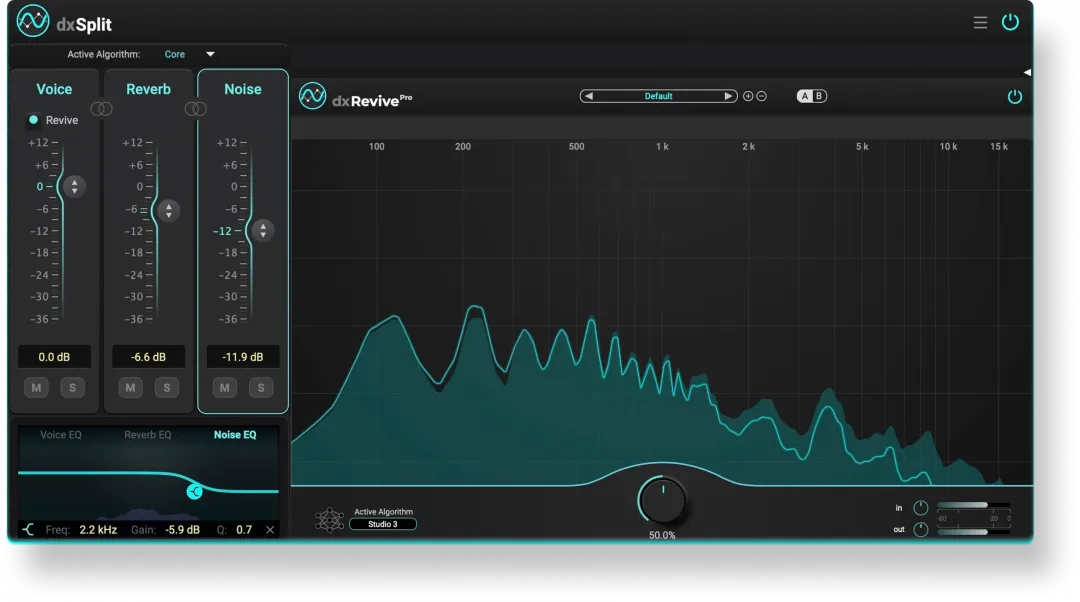Switch to A comparison state
The height and width of the screenshot is (602, 1080).
[804, 96]
